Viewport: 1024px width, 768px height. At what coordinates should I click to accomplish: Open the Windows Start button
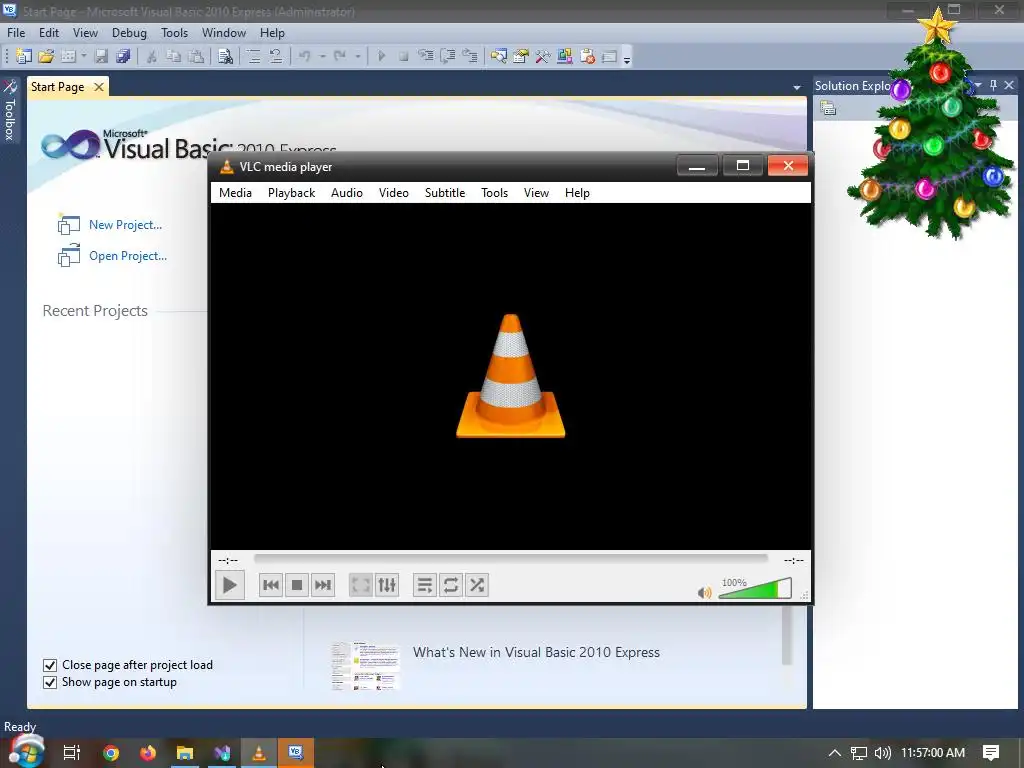click(25, 751)
